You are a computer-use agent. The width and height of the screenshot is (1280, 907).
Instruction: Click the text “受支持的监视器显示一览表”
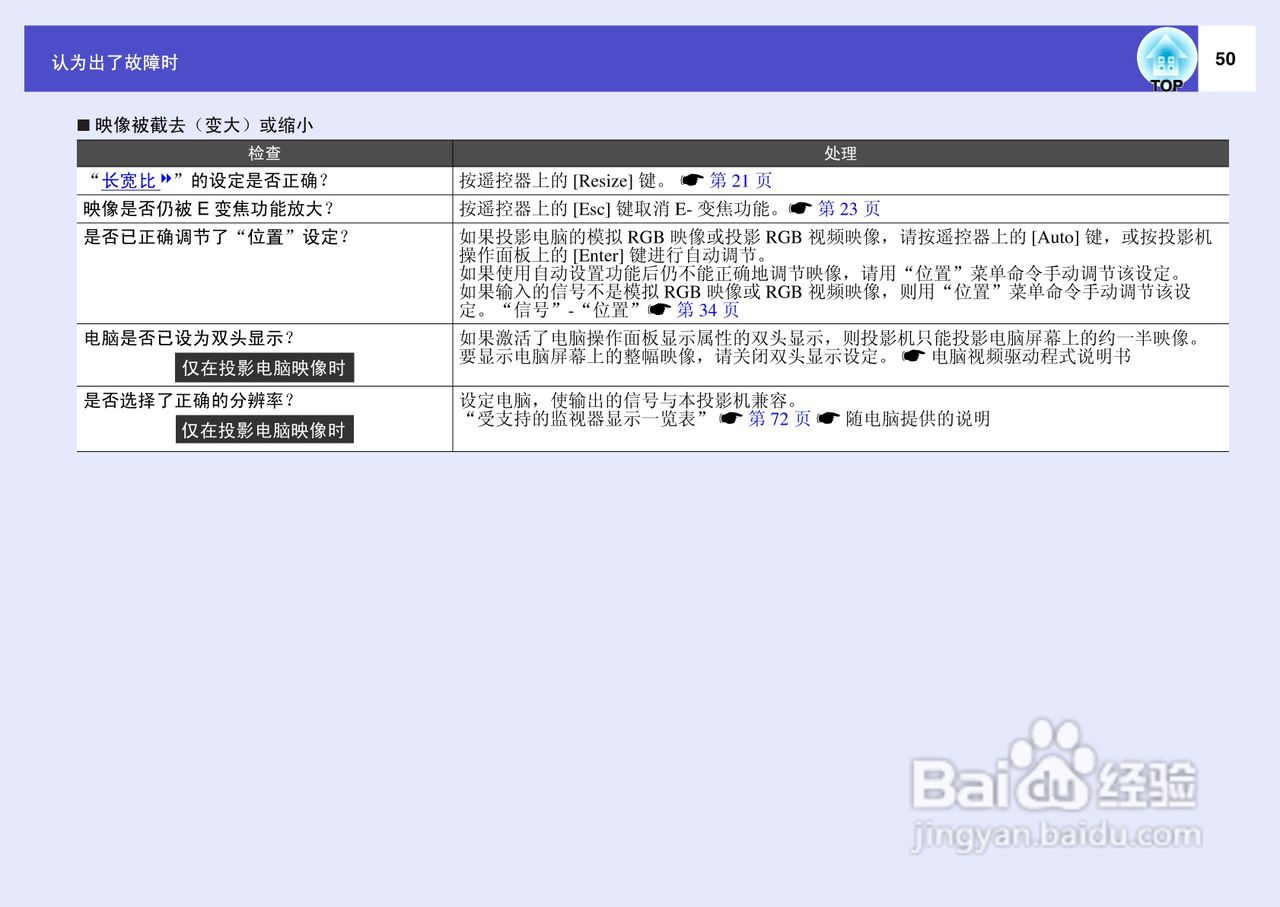point(587,418)
